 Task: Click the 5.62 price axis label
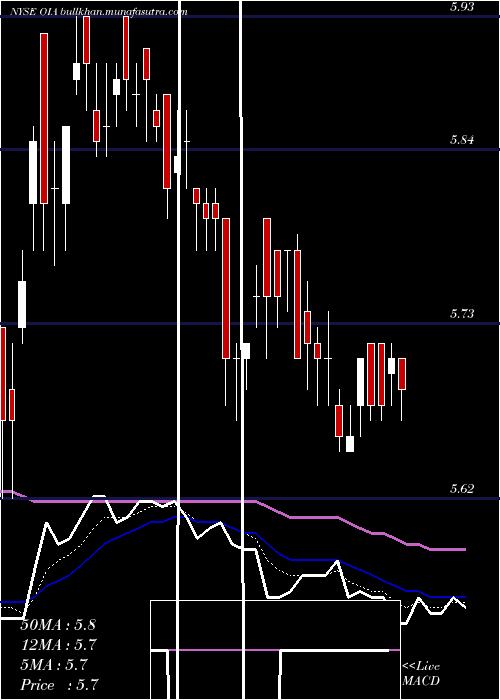coord(462,489)
